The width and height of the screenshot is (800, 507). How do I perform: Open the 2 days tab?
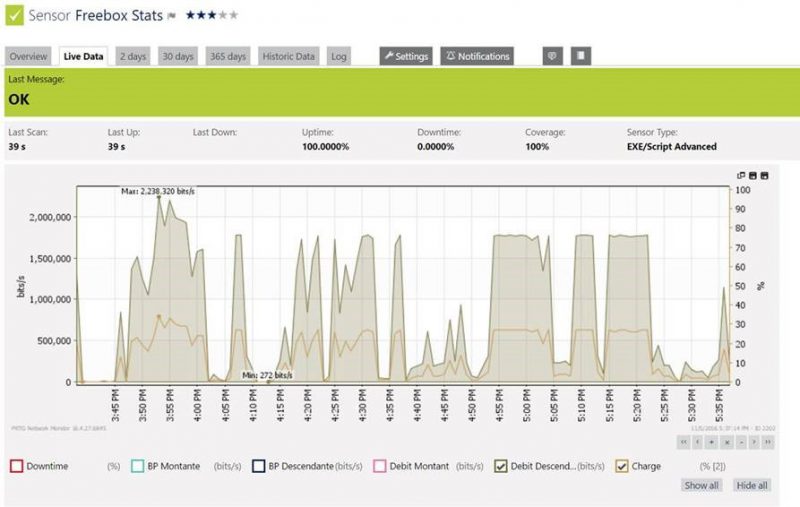(133, 56)
